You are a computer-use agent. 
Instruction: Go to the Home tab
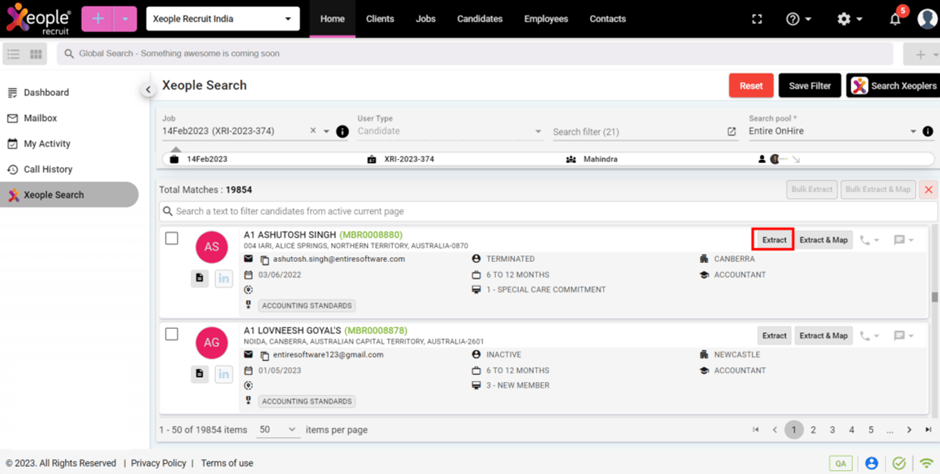click(332, 19)
